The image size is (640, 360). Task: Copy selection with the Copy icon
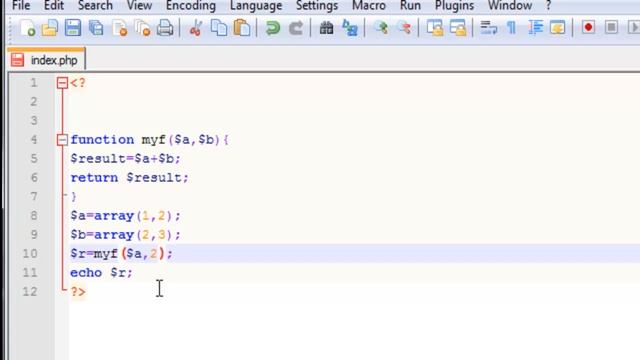pos(219,28)
